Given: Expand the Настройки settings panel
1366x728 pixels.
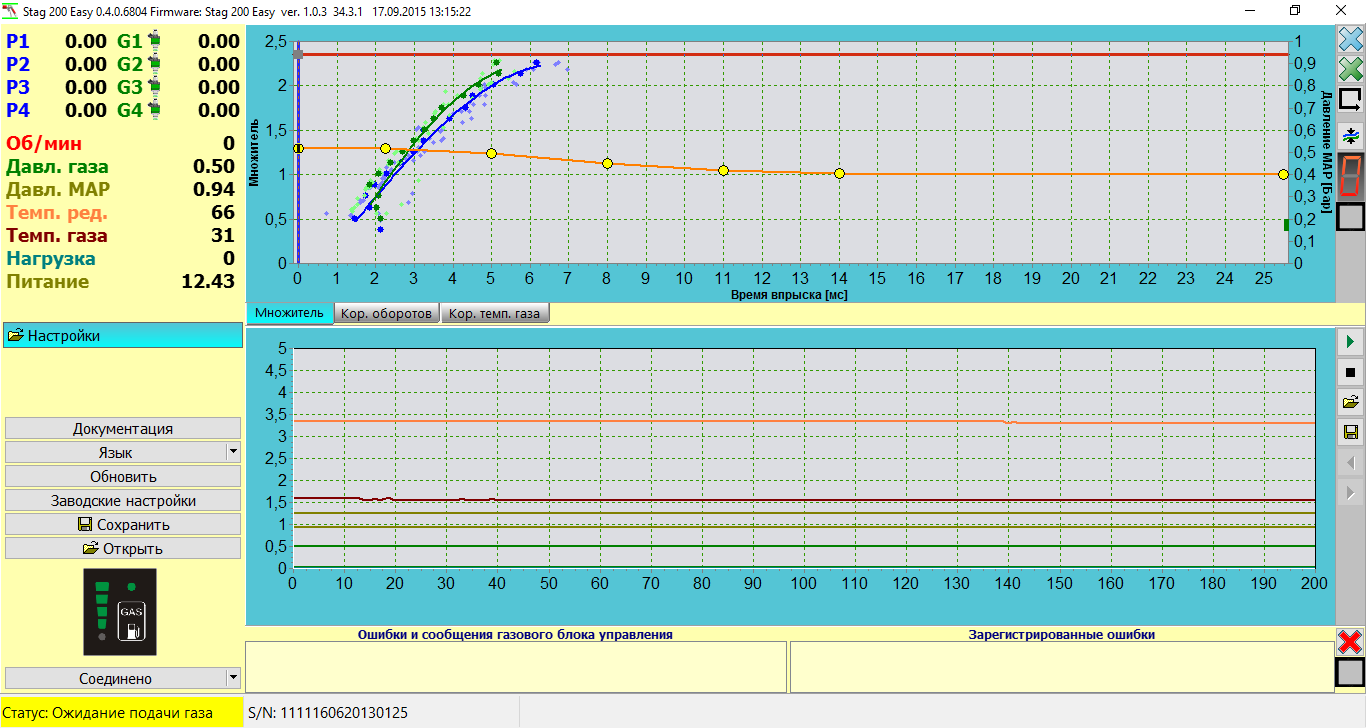Looking at the screenshot, I should click(x=123, y=336).
